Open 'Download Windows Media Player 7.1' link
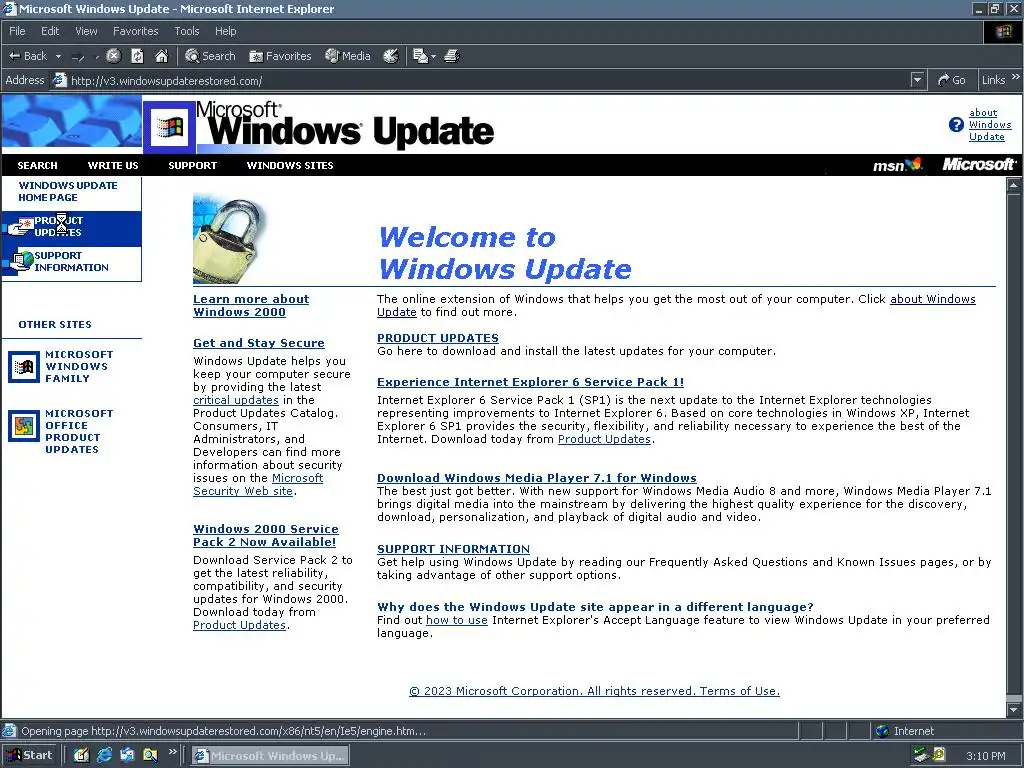The height and width of the screenshot is (768, 1024). click(537, 477)
